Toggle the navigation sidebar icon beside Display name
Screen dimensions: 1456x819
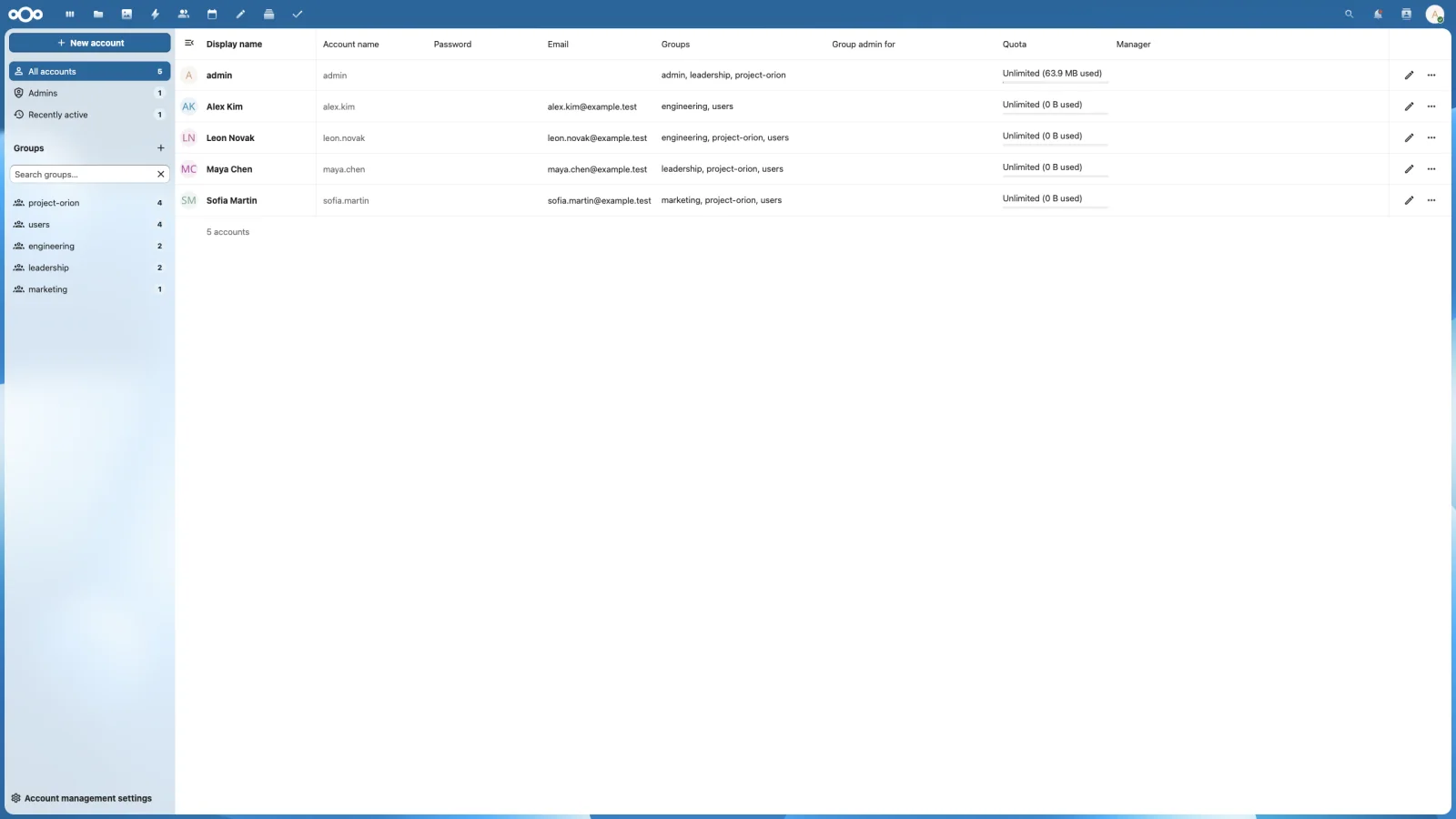pyautogui.click(x=189, y=43)
